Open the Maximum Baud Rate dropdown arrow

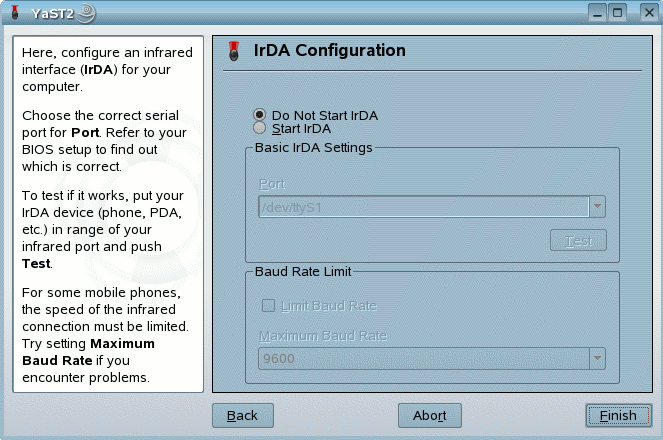point(597,357)
